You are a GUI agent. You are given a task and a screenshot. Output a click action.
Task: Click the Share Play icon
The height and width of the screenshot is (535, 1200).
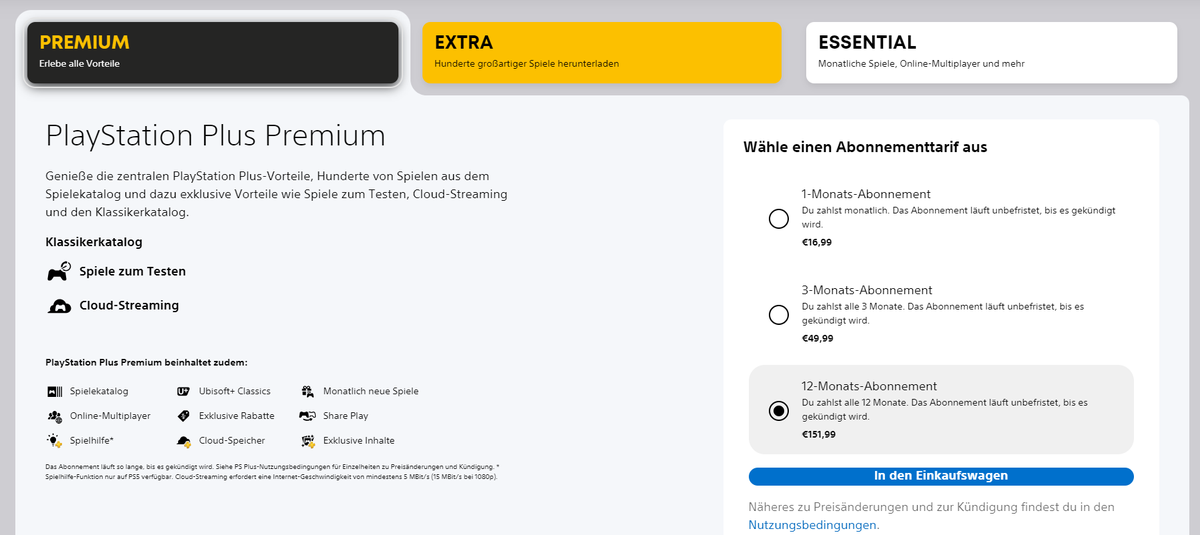(307, 416)
